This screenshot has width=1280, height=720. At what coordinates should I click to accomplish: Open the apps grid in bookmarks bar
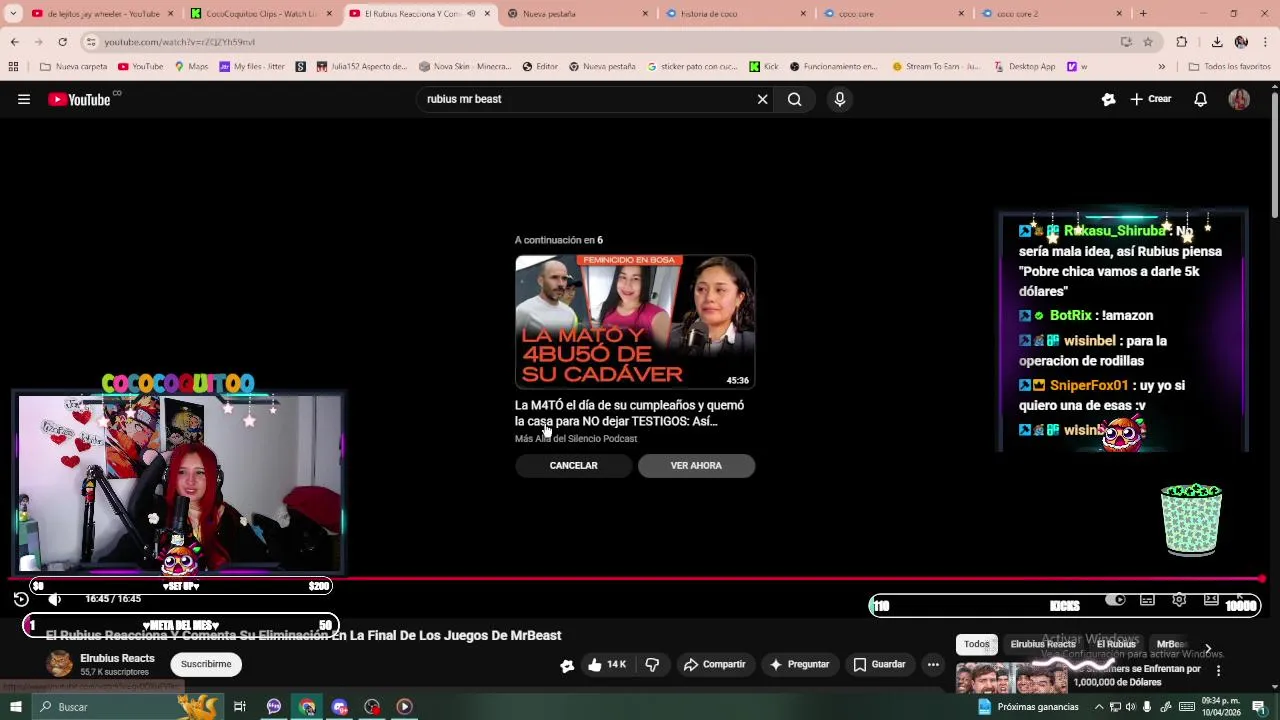[x=13, y=67]
